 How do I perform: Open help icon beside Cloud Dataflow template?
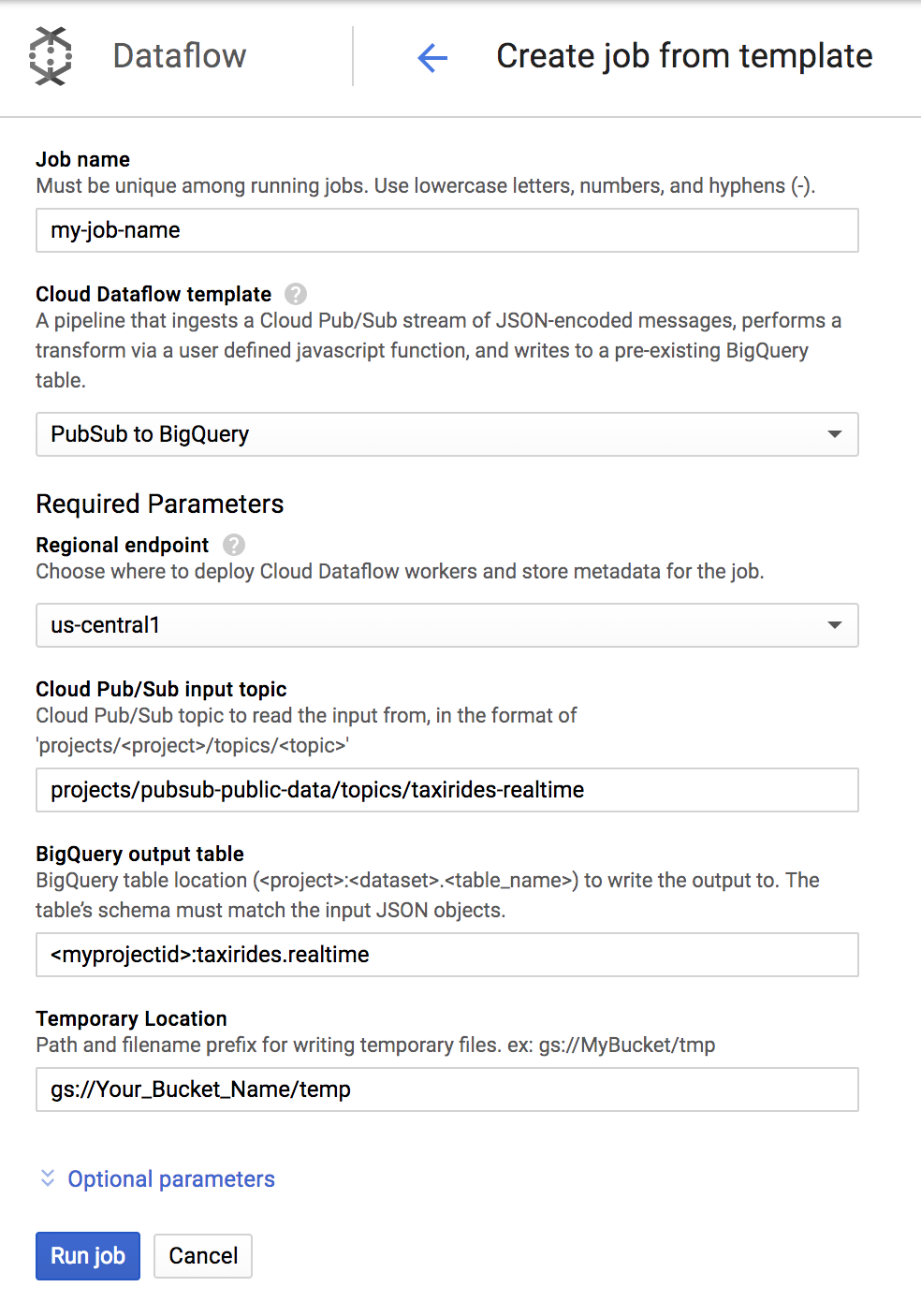pos(296,294)
